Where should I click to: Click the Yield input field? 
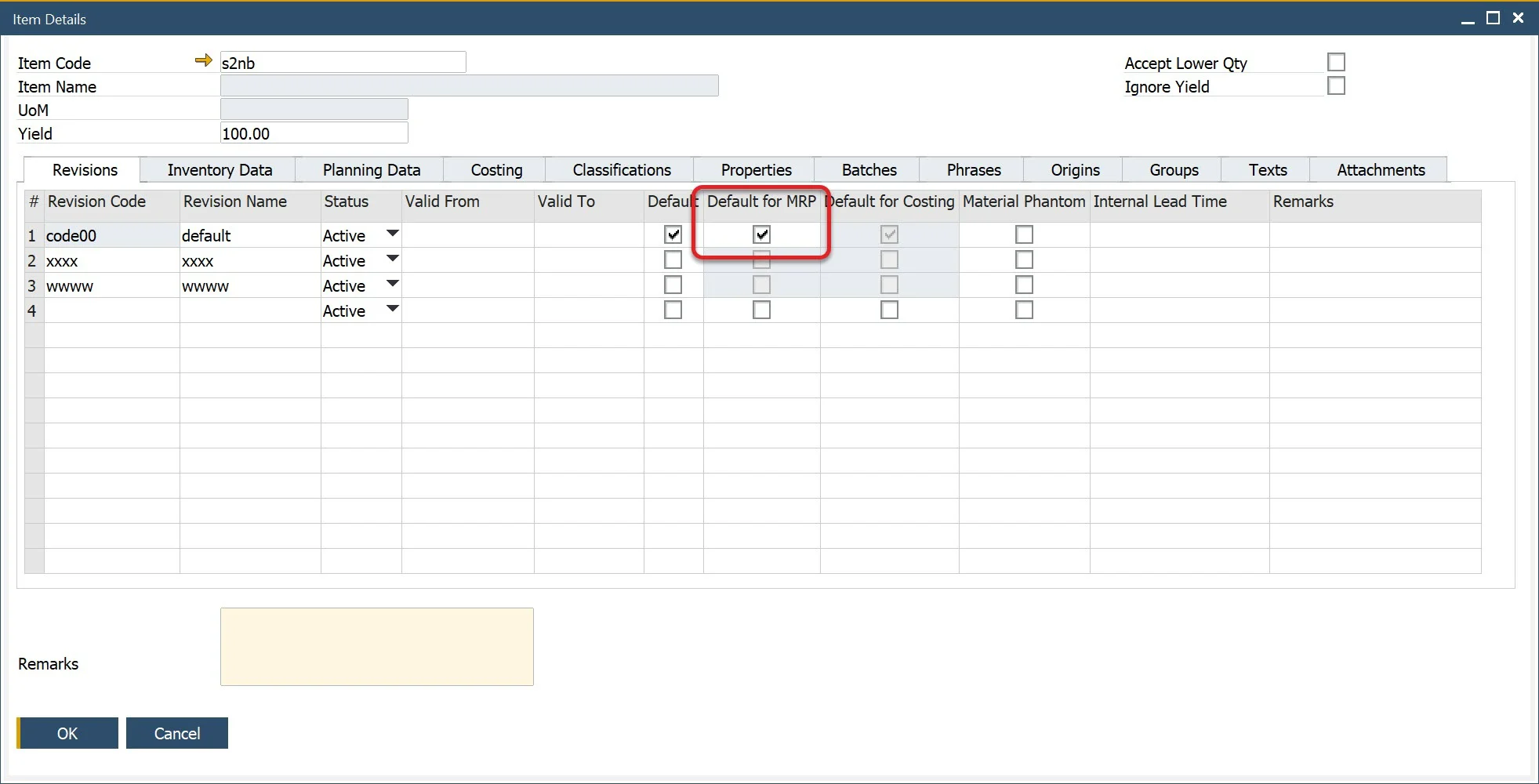pyautogui.click(x=314, y=133)
